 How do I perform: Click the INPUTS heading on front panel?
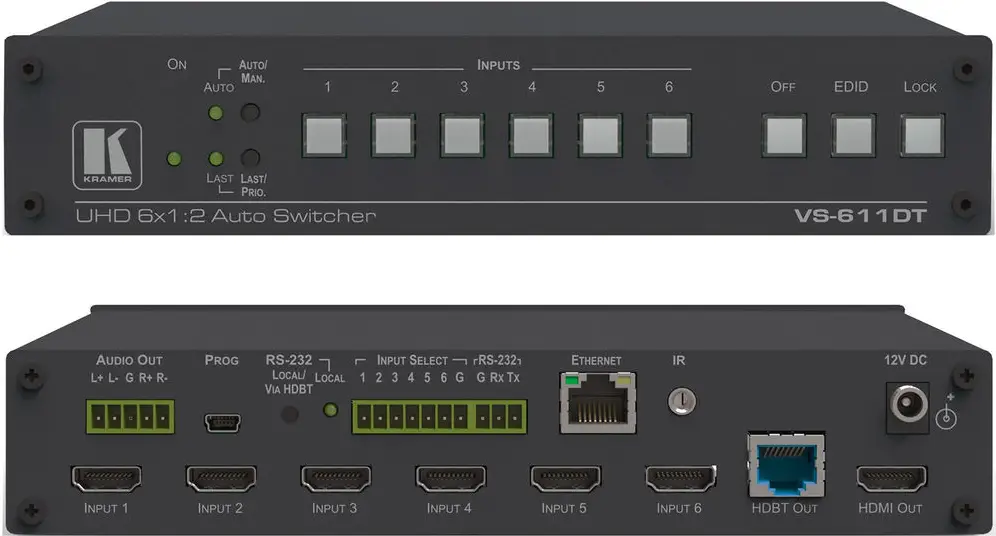499,65
